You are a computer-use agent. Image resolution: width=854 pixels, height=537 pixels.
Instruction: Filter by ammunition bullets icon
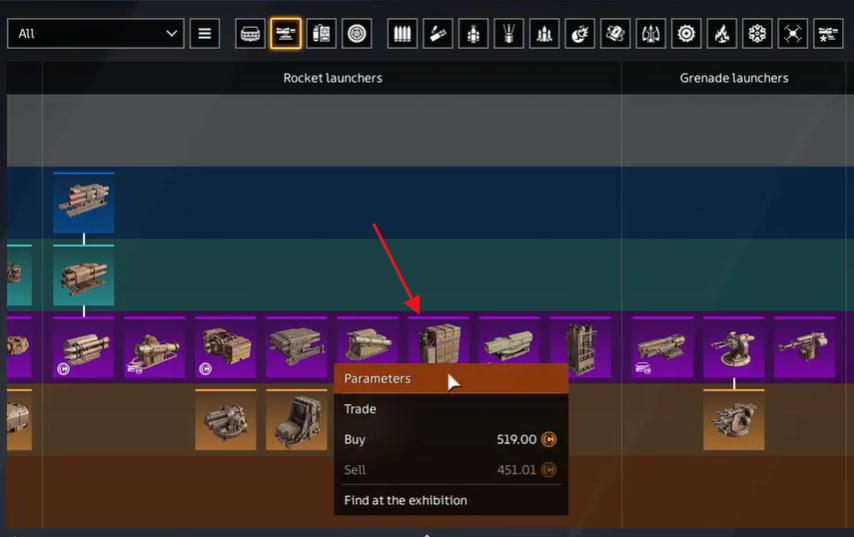[x=402, y=34]
